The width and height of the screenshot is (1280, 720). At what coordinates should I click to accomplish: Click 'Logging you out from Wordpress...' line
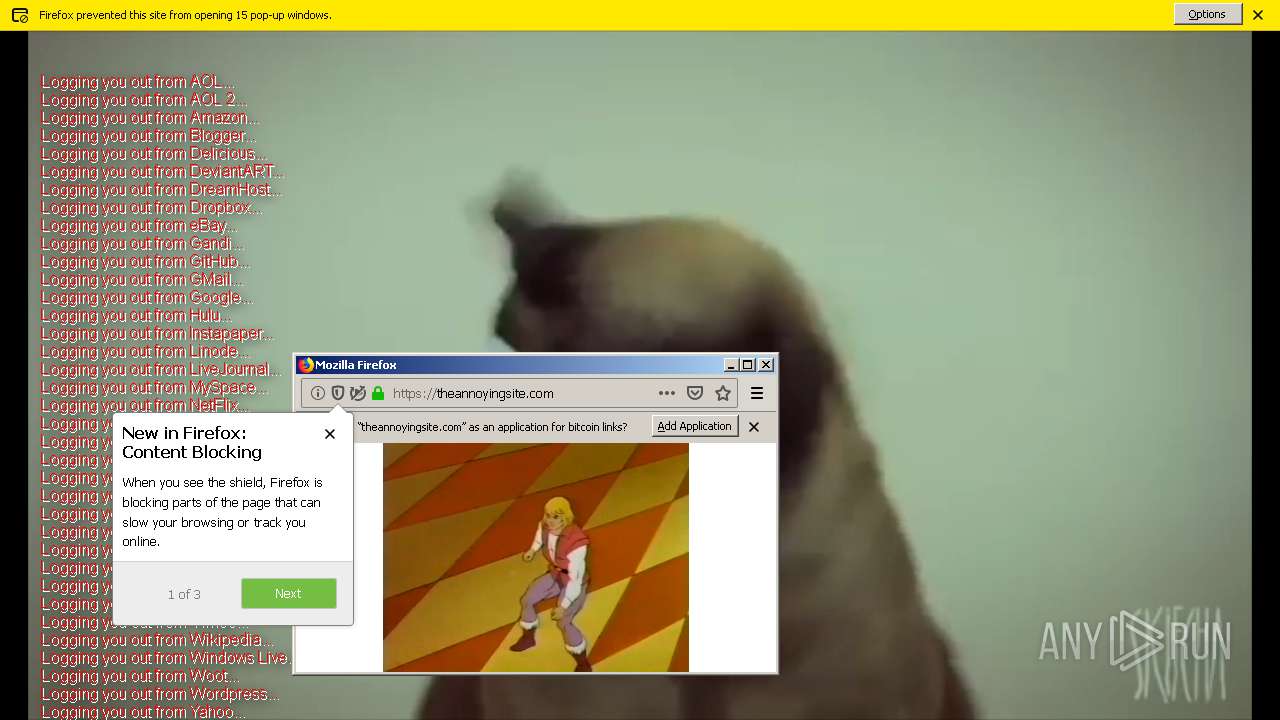160,694
